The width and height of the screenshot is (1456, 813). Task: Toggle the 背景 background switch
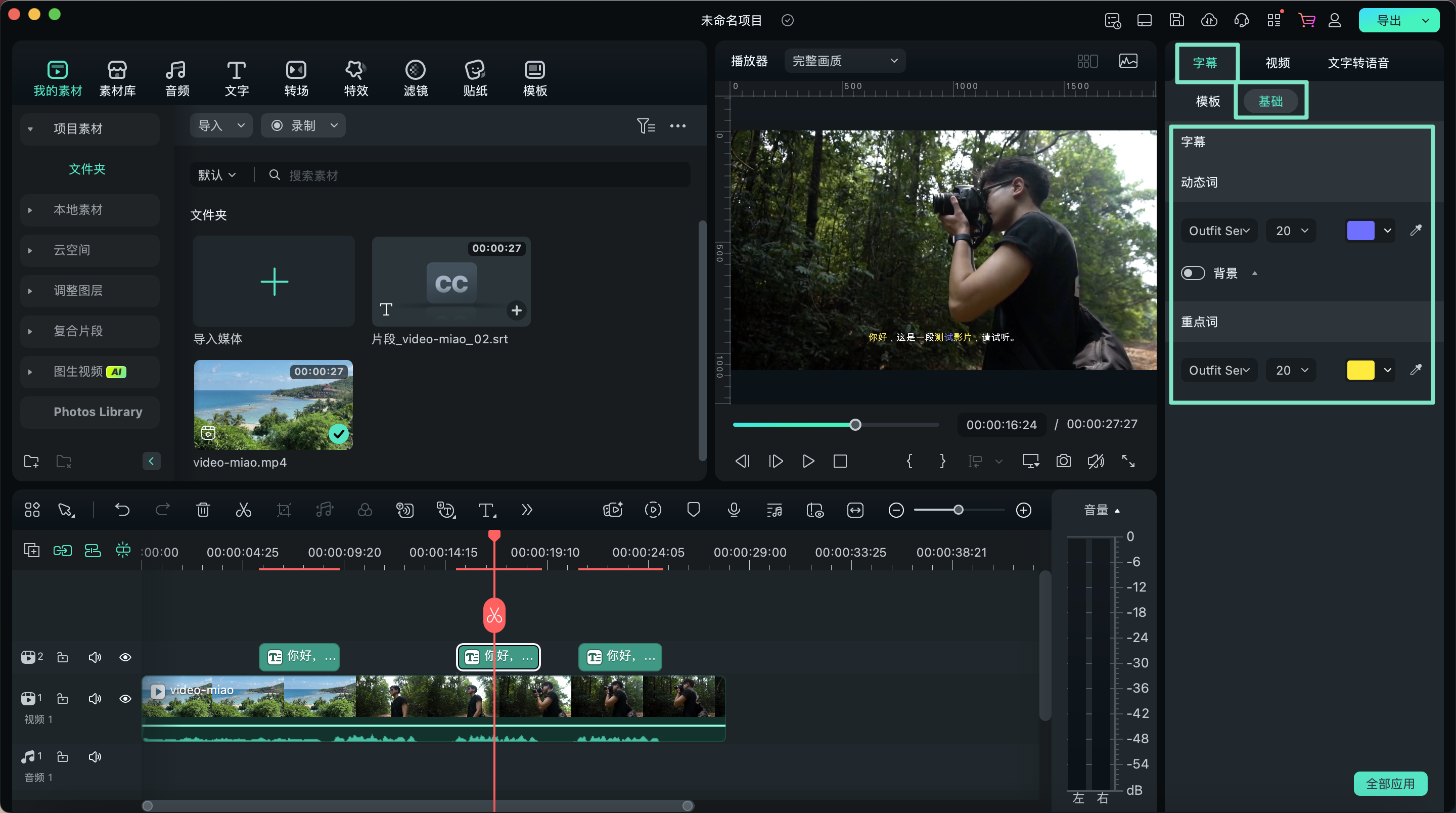1193,273
